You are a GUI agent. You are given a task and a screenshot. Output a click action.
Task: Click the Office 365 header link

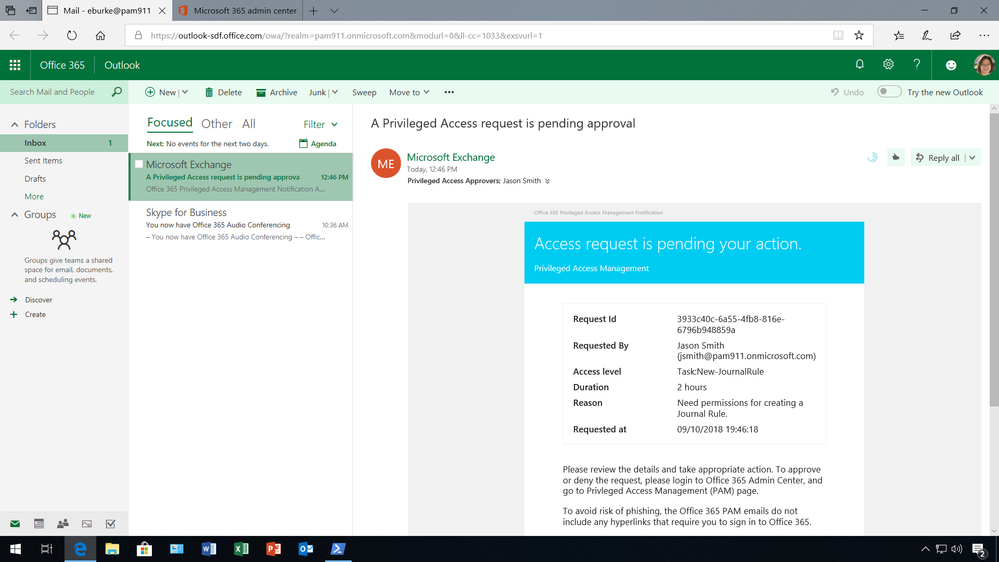[62, 65]
